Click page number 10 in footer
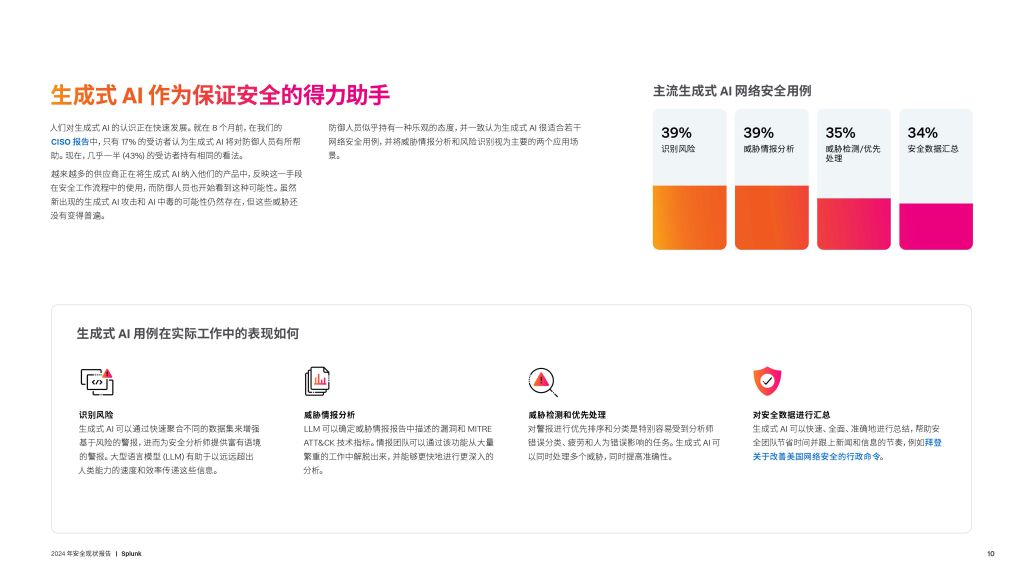 tap(991, 554)
